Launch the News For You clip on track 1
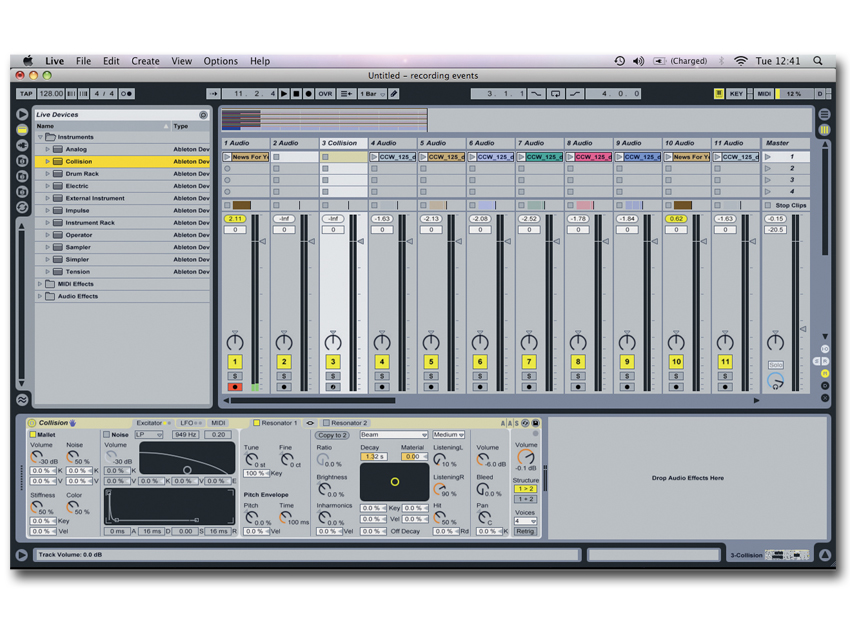The width and height of the screenshot is (850, 638). (227, 157)
